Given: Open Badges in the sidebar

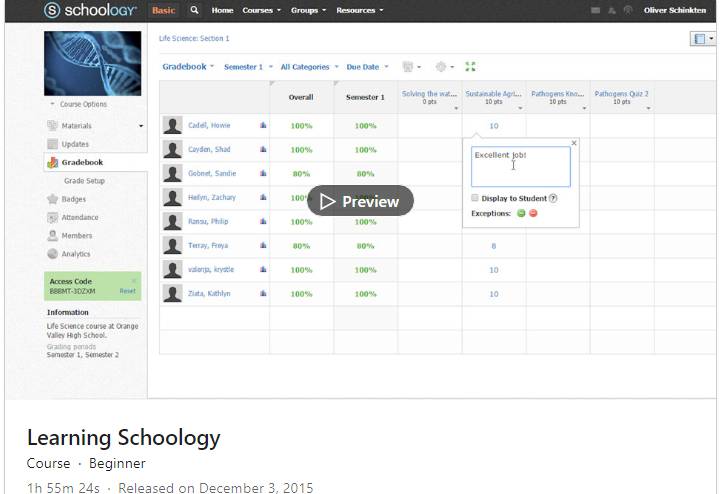Looking at the screenshot, I should coord(74,199).
